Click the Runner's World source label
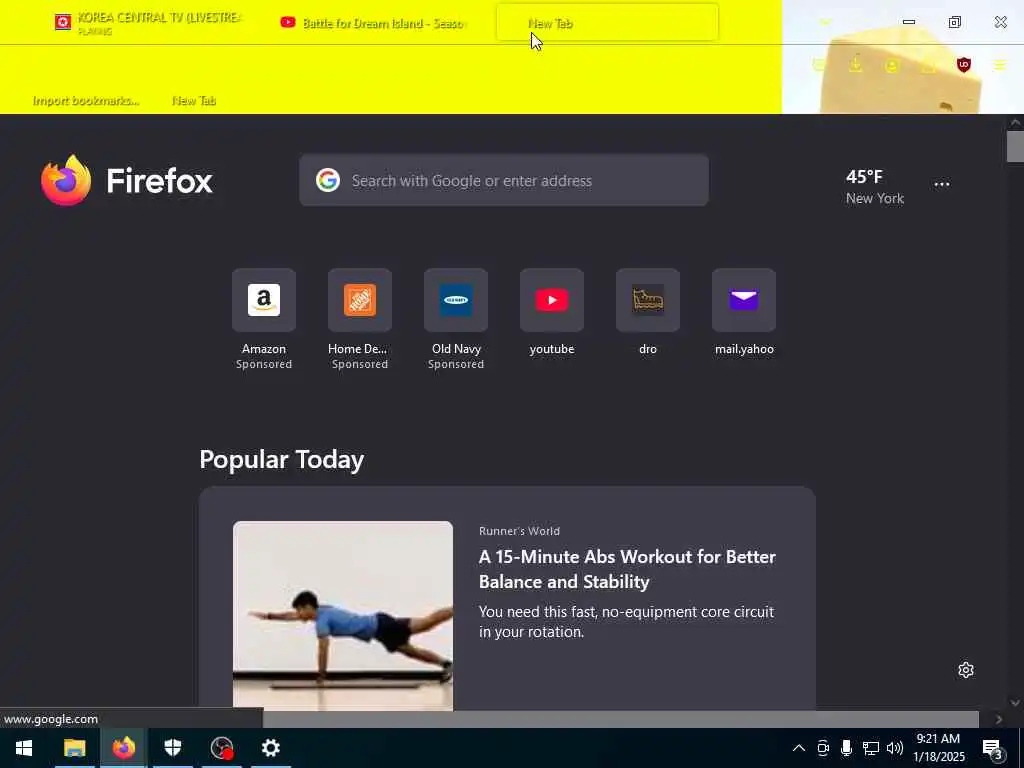Screen dimensions: 1024x768 click(x=519, y=531)
